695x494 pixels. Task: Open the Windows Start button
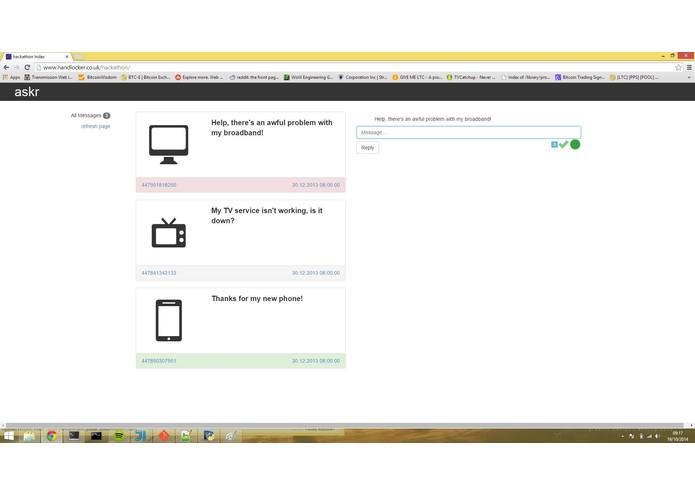pyautogui.click(x=8, y=436)
